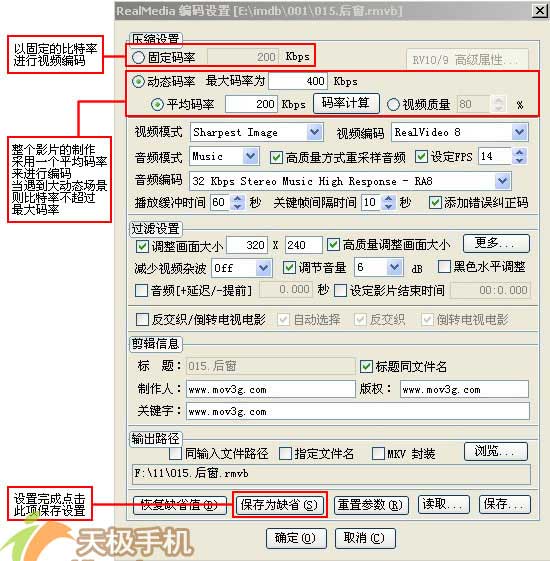
Task: Open the 视频模式 Sharpest Image dropdown
Action: click(x=315, y=132)
